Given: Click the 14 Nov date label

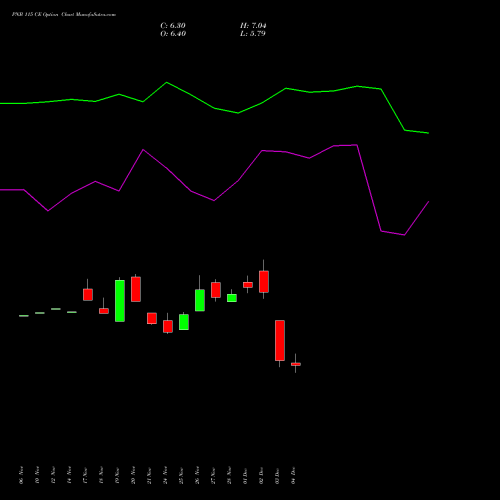Looking at the screenshot, I should pyautogui.click(x=69, y=475).
